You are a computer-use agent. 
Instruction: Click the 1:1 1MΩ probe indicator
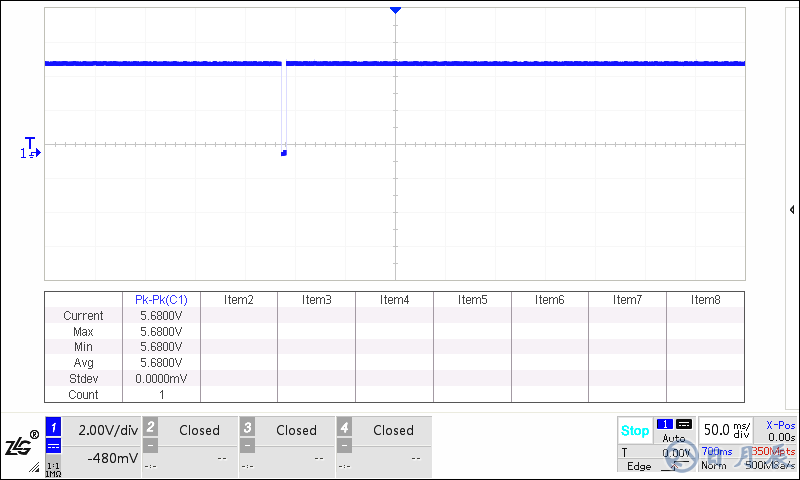coord(54,467)
